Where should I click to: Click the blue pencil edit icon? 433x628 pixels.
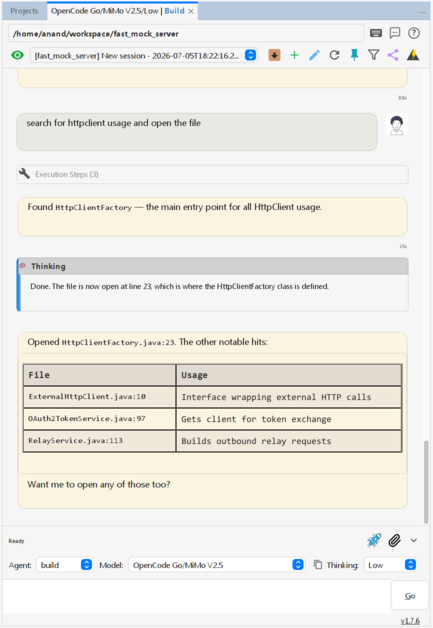pyautogui.click(x=314, y=55)
